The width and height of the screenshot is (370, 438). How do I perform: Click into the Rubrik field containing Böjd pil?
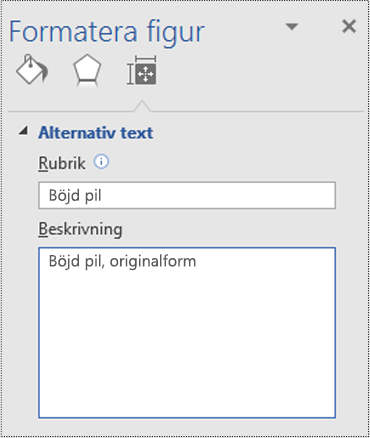187,195
